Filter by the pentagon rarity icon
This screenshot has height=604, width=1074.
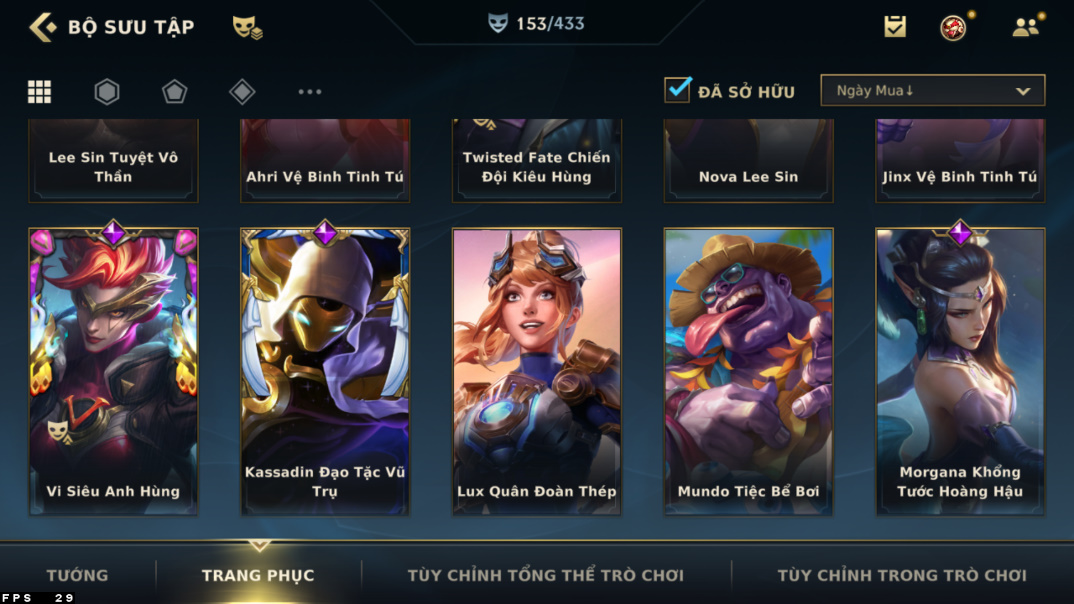click(x=175, y=92)
